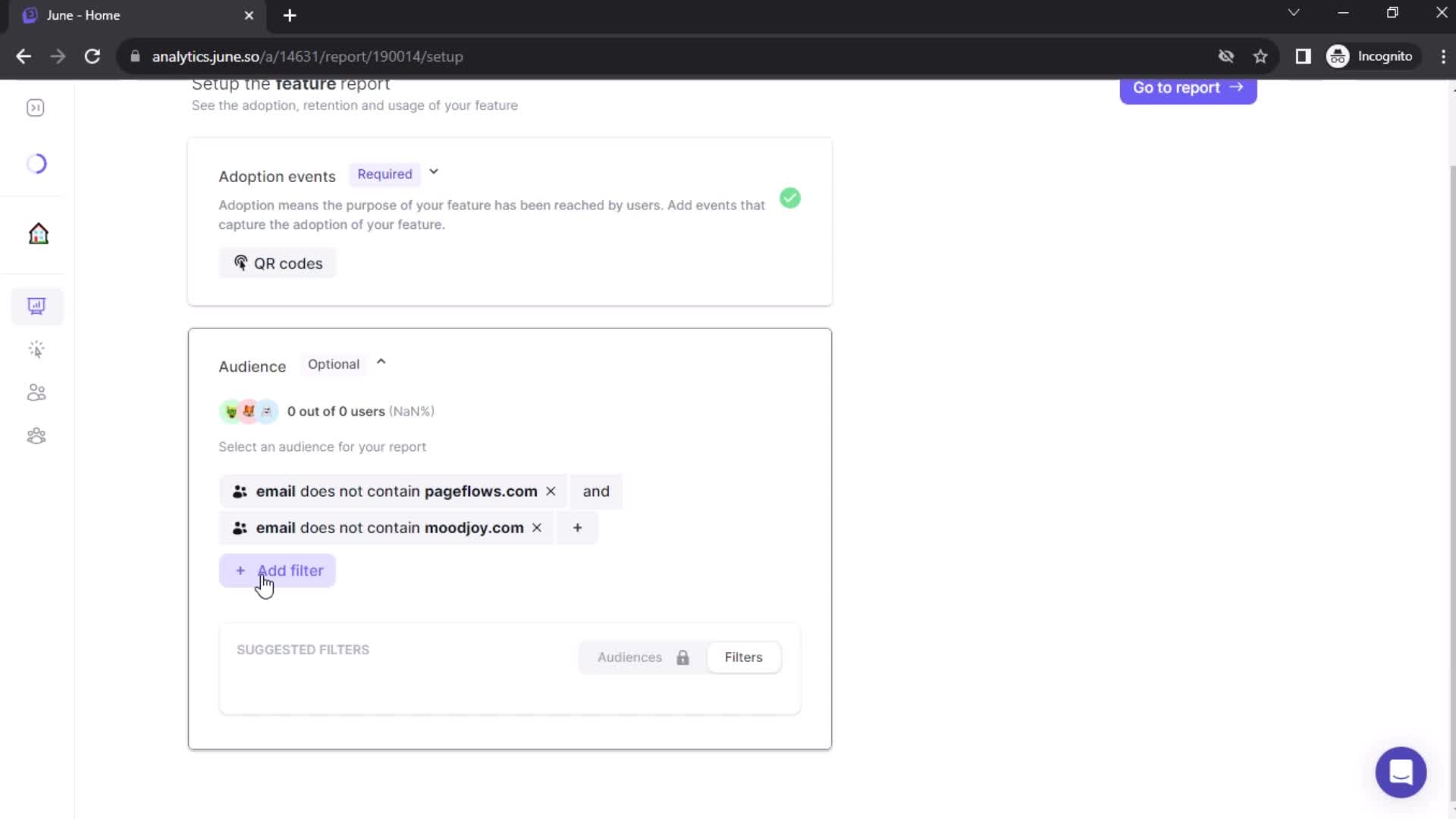Remove email moodjoy.com filter
Screen dimensions: 1456x819
pyautogui.click(x=537, y=527)
